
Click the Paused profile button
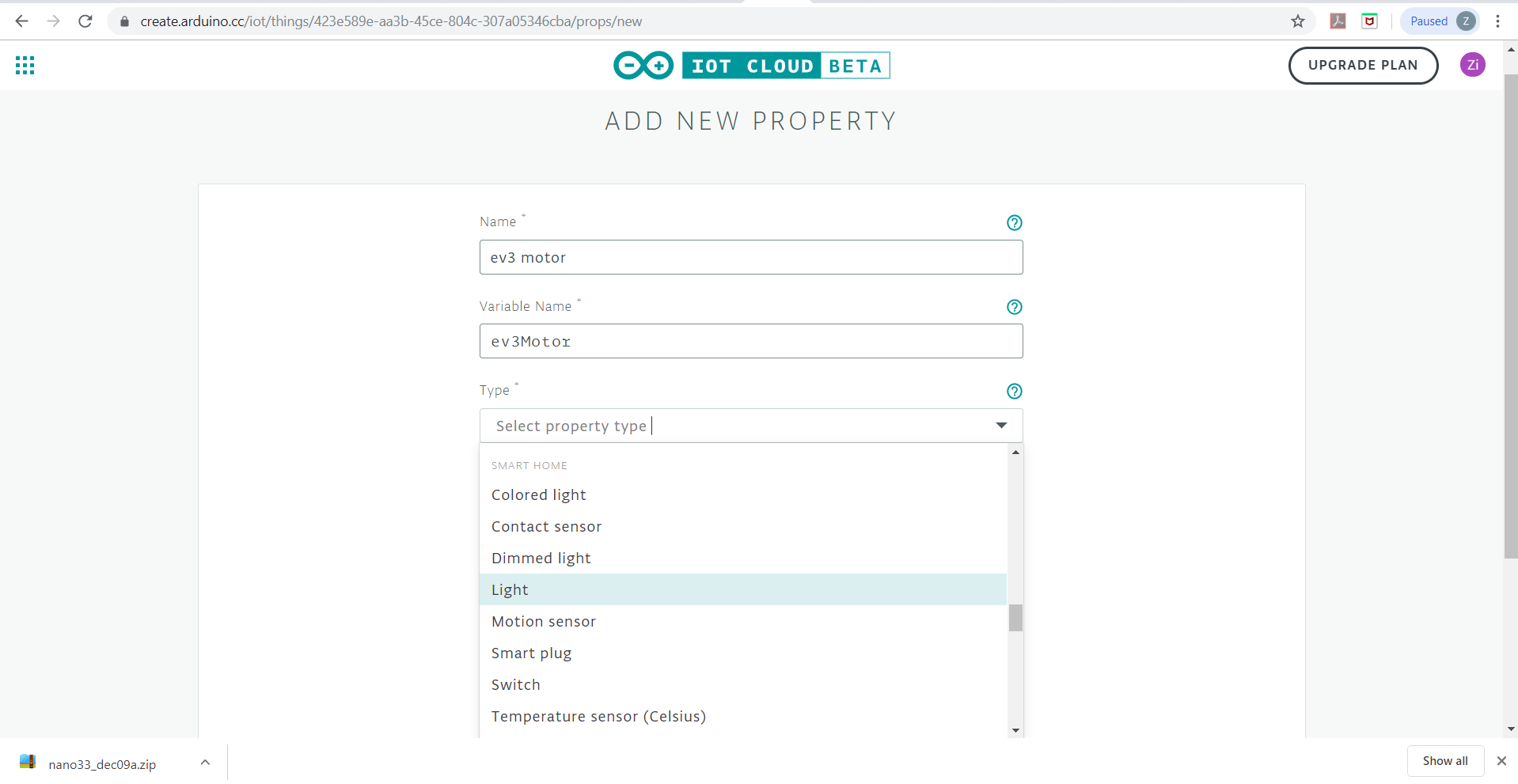[1440, 21]
